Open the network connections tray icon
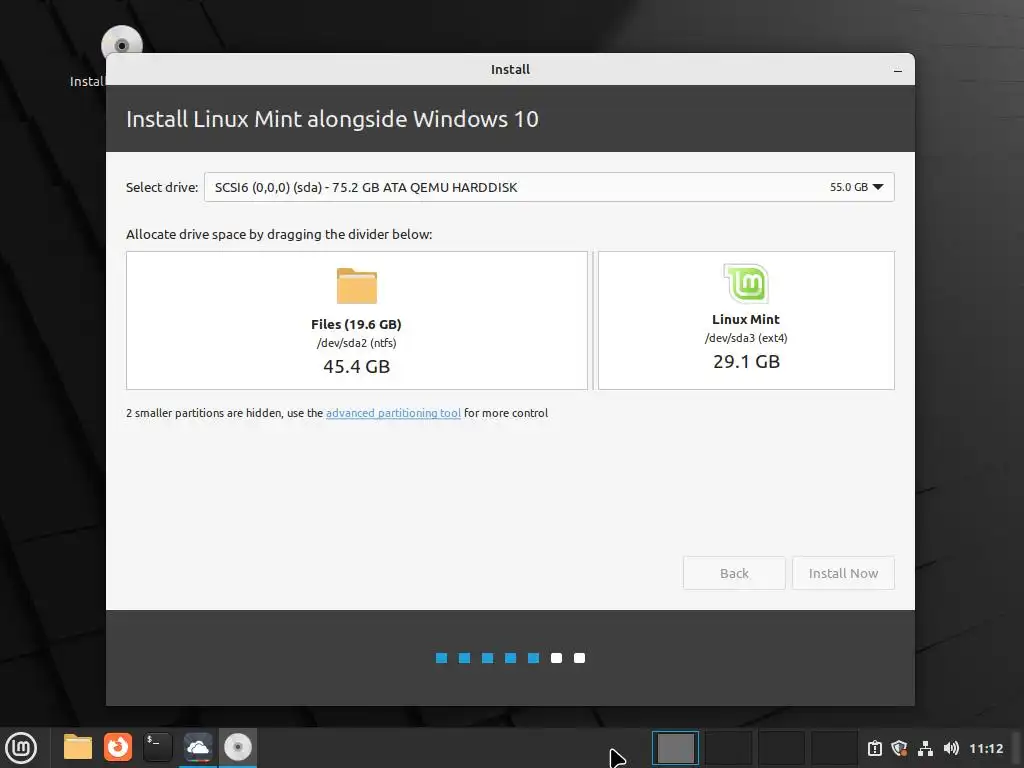This screenshot has width=1024, height=768. pos(925,748)
